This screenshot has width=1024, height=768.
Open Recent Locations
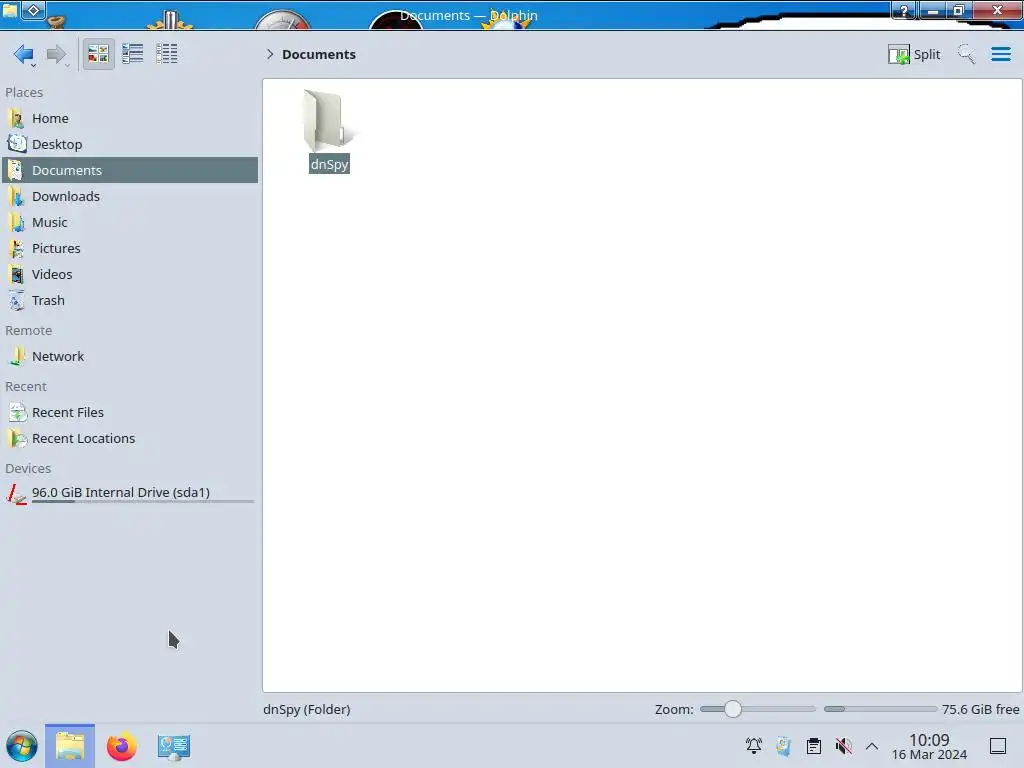(x=130, y=439)
